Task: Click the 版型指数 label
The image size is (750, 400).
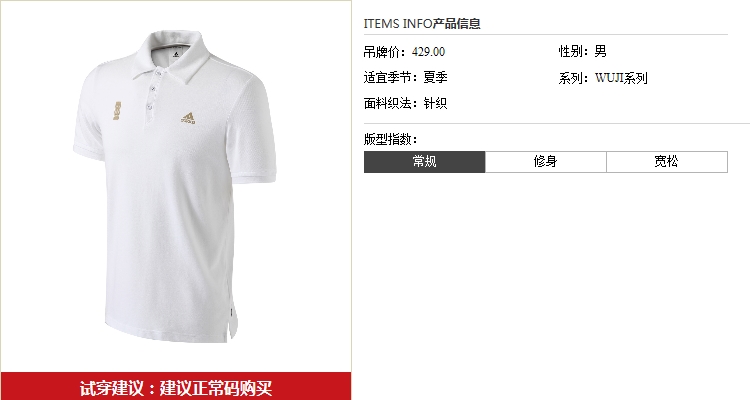Action: 390,139
